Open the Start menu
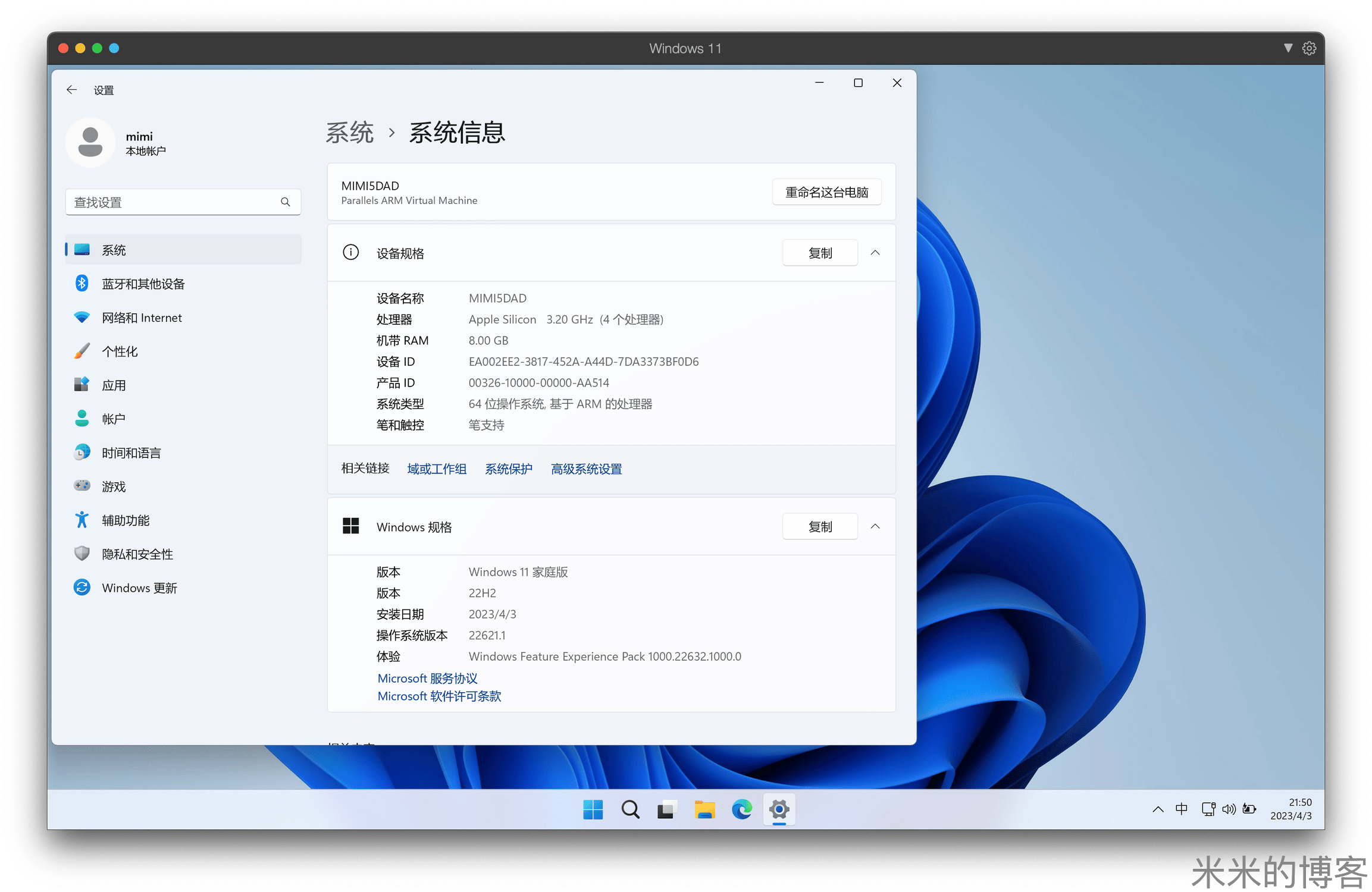Viewport: 1372px width, 892px height. (593, 809)
